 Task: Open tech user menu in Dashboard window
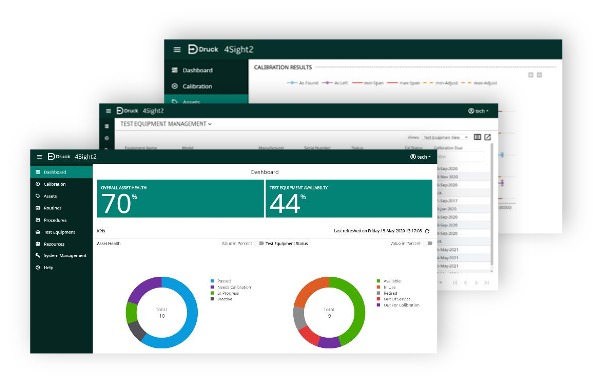[420, 157]
